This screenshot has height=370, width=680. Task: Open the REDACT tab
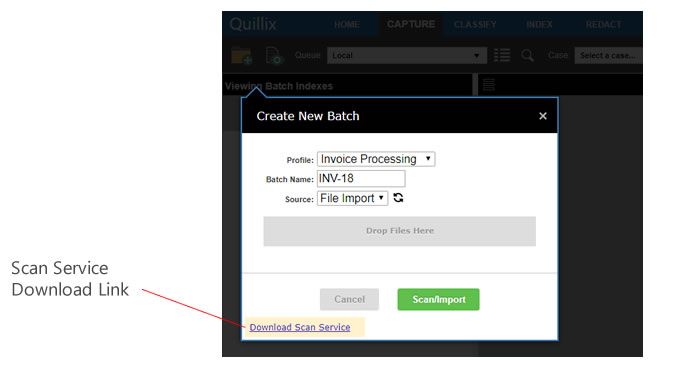(603, 24)
